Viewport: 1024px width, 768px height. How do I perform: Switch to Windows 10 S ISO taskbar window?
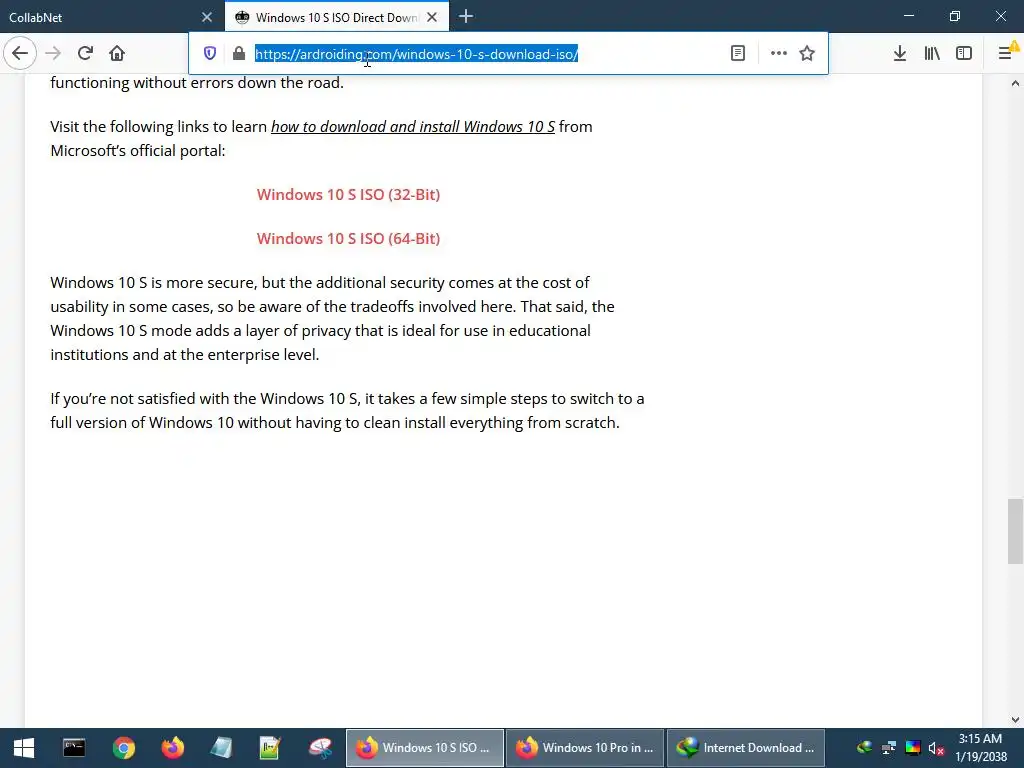point(424,748)
